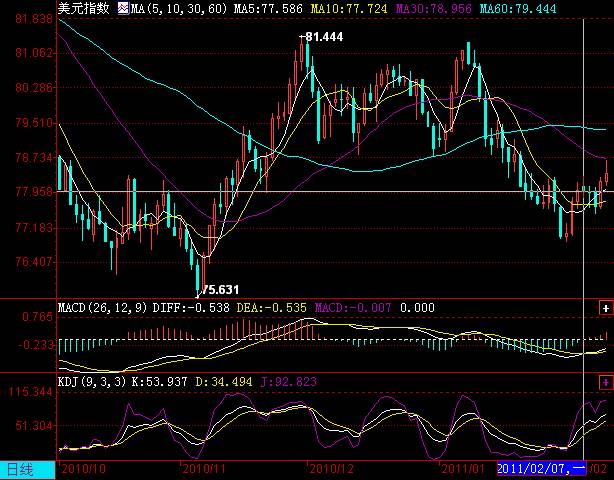Click the MA indicator icon beside 美元指数
Image resolution: width=614 pixels, height=480 pixels.
[x=123, y=8]
